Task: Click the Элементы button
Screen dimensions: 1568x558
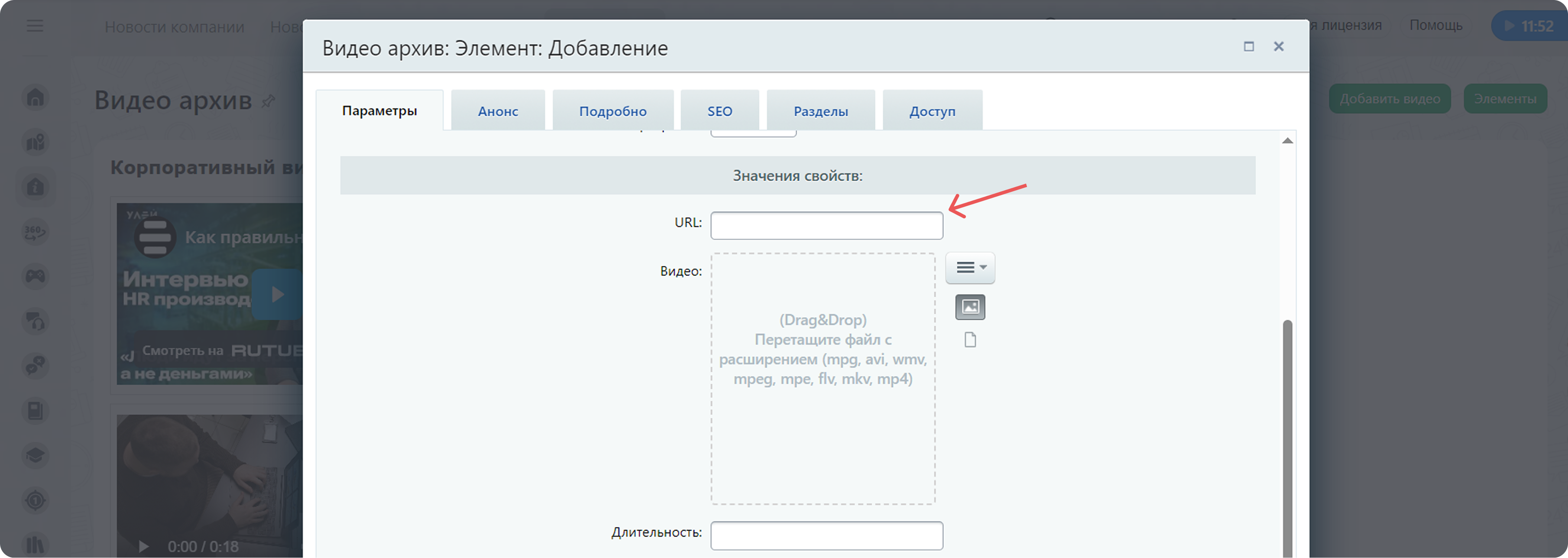Action: (x=1505, y=99)
